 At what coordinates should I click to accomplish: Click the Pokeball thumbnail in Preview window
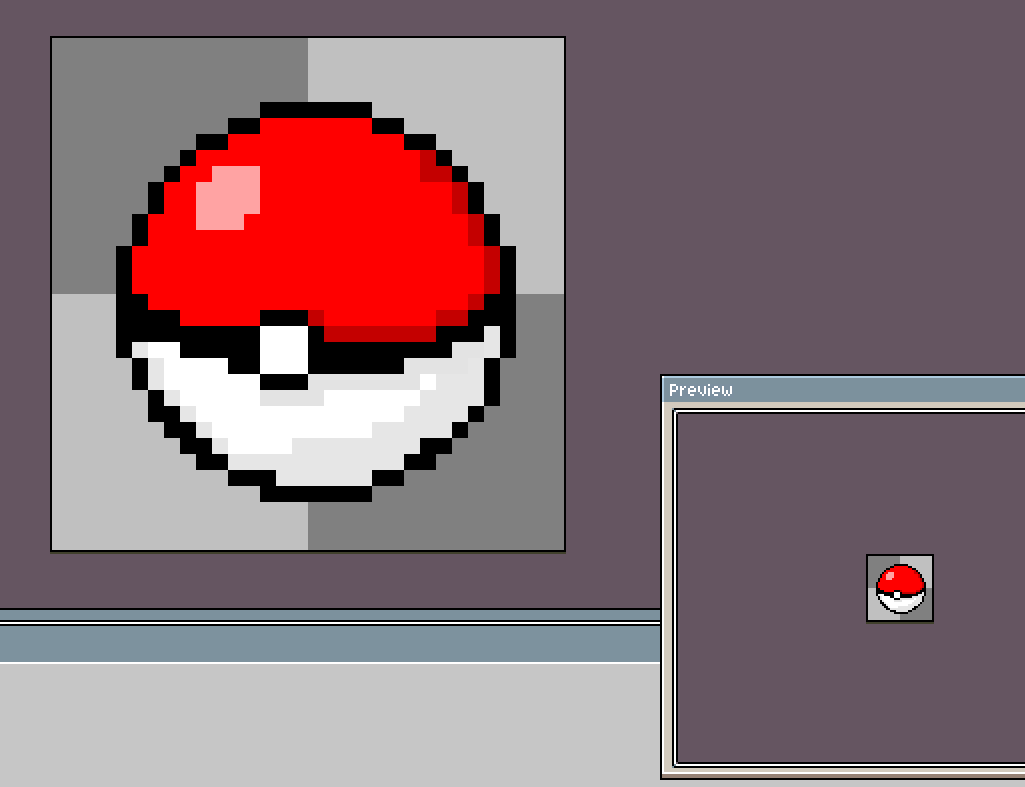(x=900, y=588)
